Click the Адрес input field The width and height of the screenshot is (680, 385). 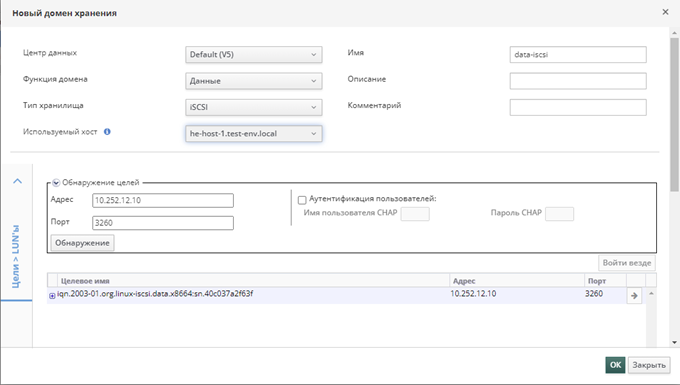coord(163,200)
